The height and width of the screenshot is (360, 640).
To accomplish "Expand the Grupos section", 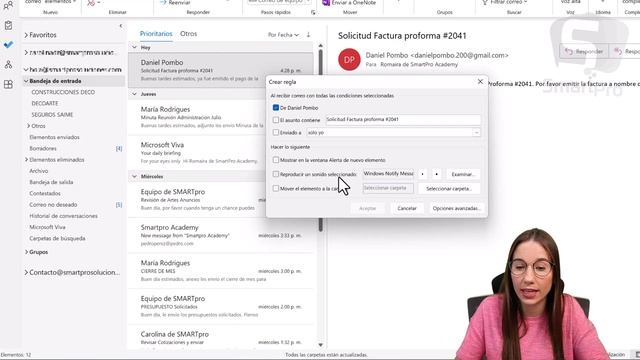I will click(x=26, y=252).
